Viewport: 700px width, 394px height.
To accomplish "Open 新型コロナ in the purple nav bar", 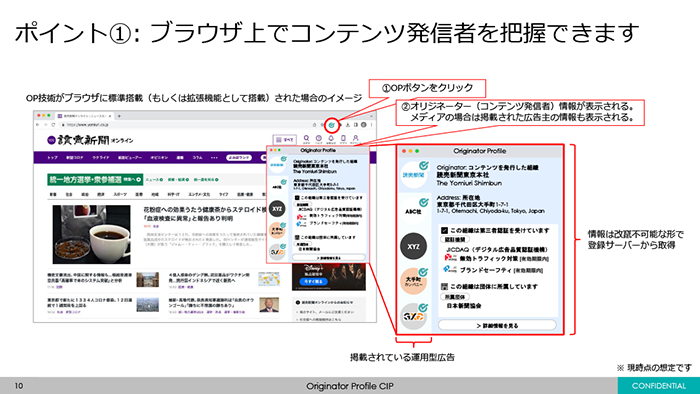I will (x=75, y=158).
